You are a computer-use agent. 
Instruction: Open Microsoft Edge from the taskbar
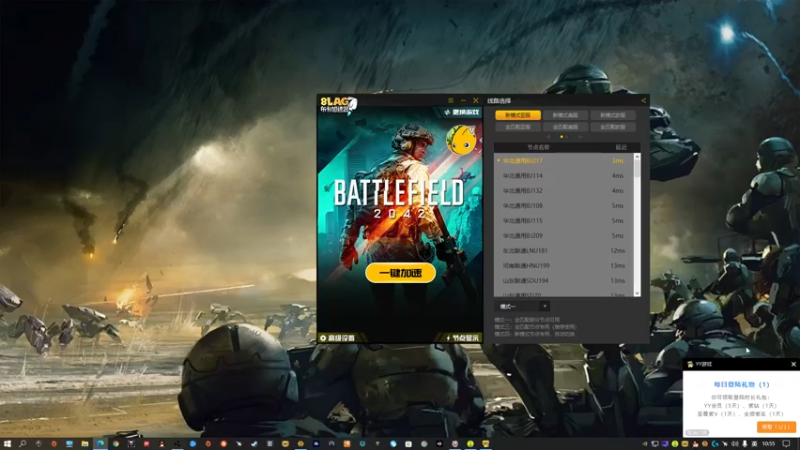101,444
